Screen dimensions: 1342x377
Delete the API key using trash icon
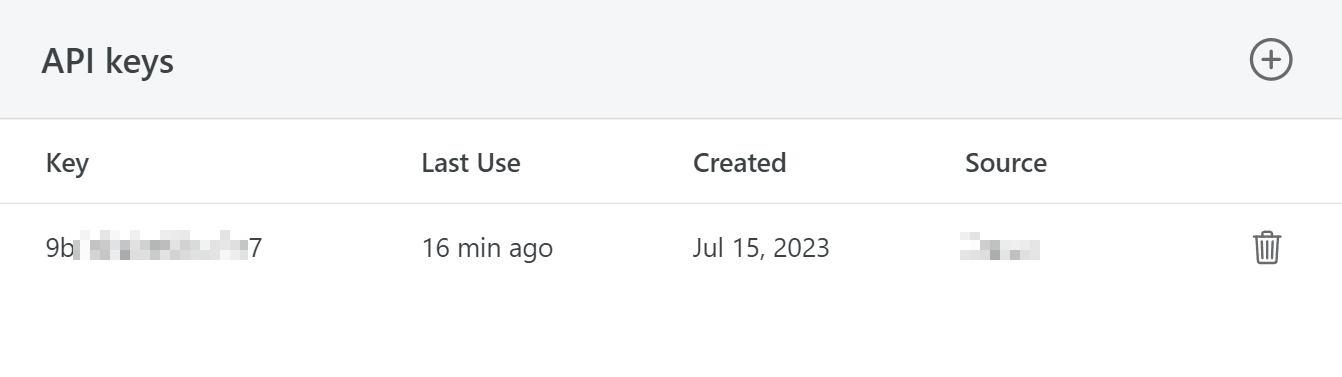point(1267,247)
